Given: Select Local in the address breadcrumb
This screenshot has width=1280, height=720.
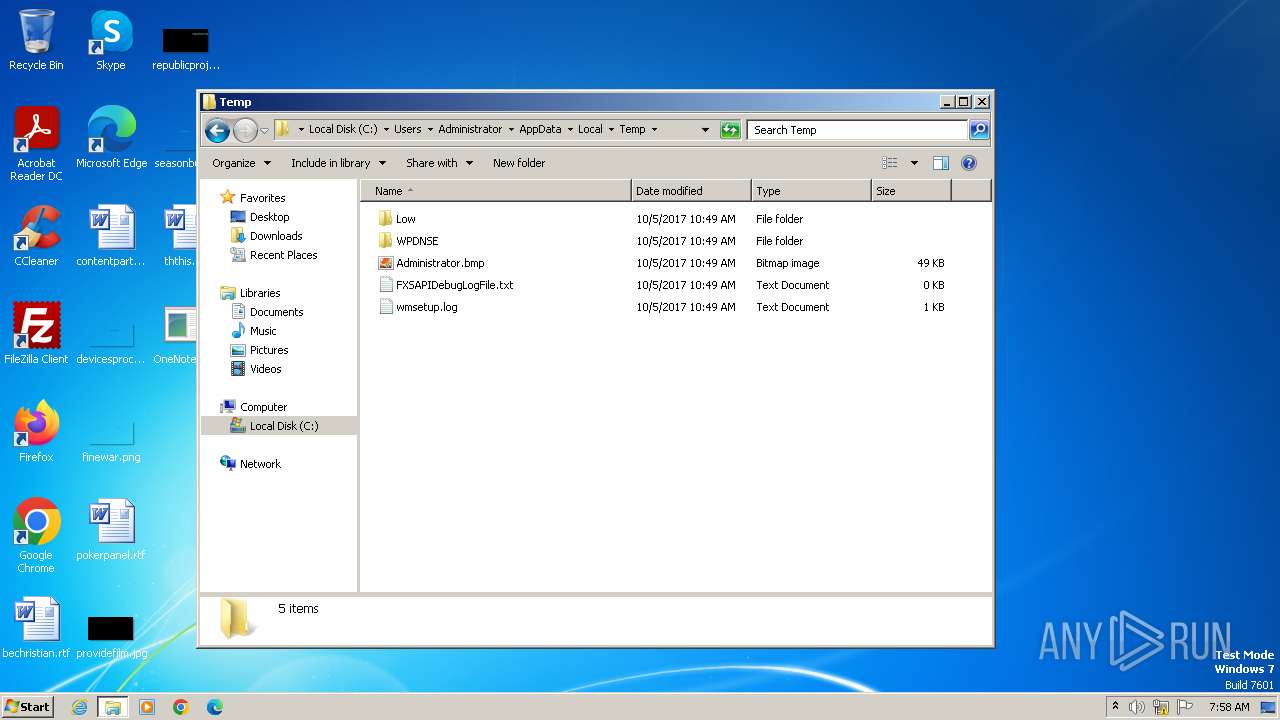Looking at the screenshot, I should pyautogui.click(x=590, y=129).
